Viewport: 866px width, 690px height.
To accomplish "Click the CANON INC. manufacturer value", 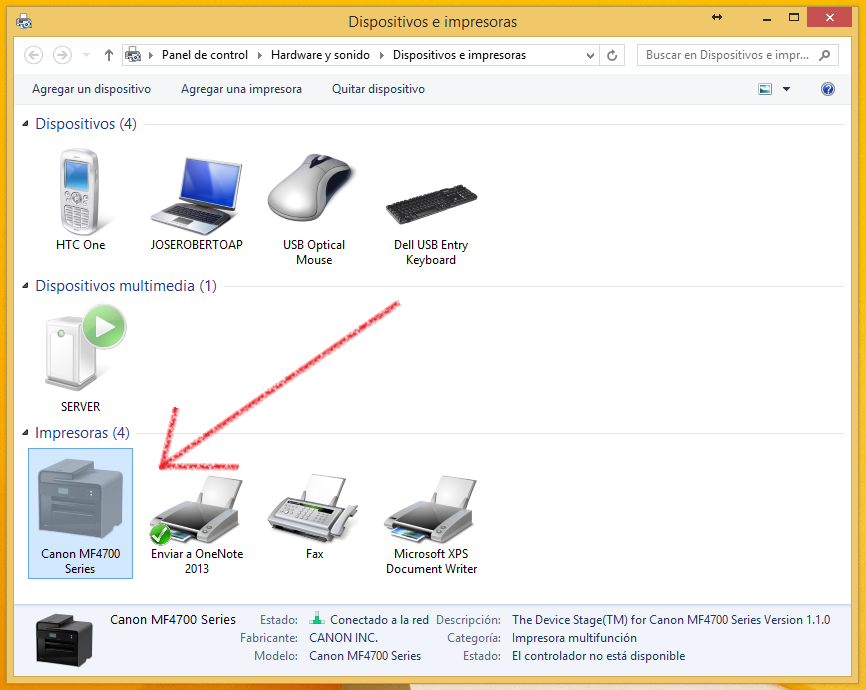I will (344, 638).
